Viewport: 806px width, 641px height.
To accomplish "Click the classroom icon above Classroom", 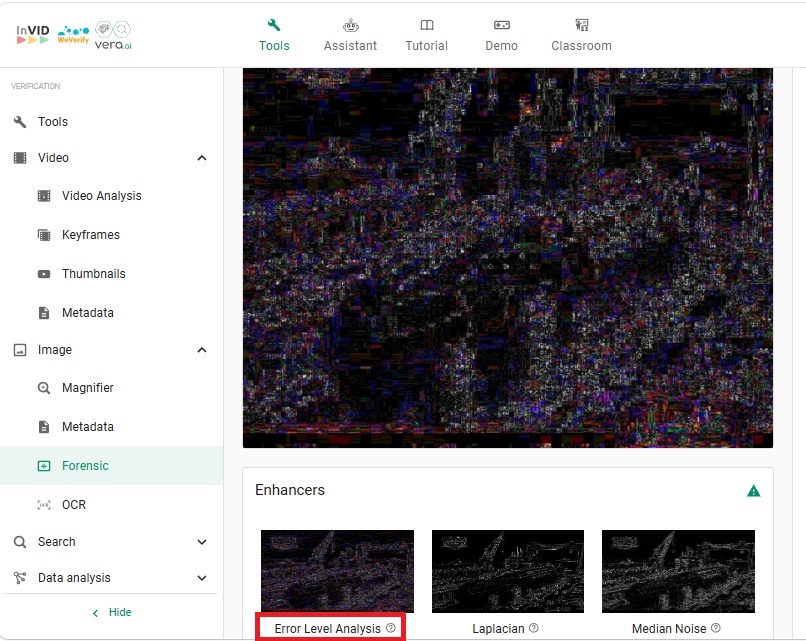I will pos(581,25).
